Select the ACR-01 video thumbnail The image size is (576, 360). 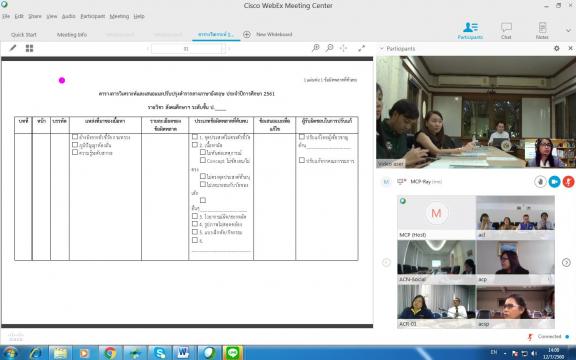pyautogui.click(x=436, y=306)
